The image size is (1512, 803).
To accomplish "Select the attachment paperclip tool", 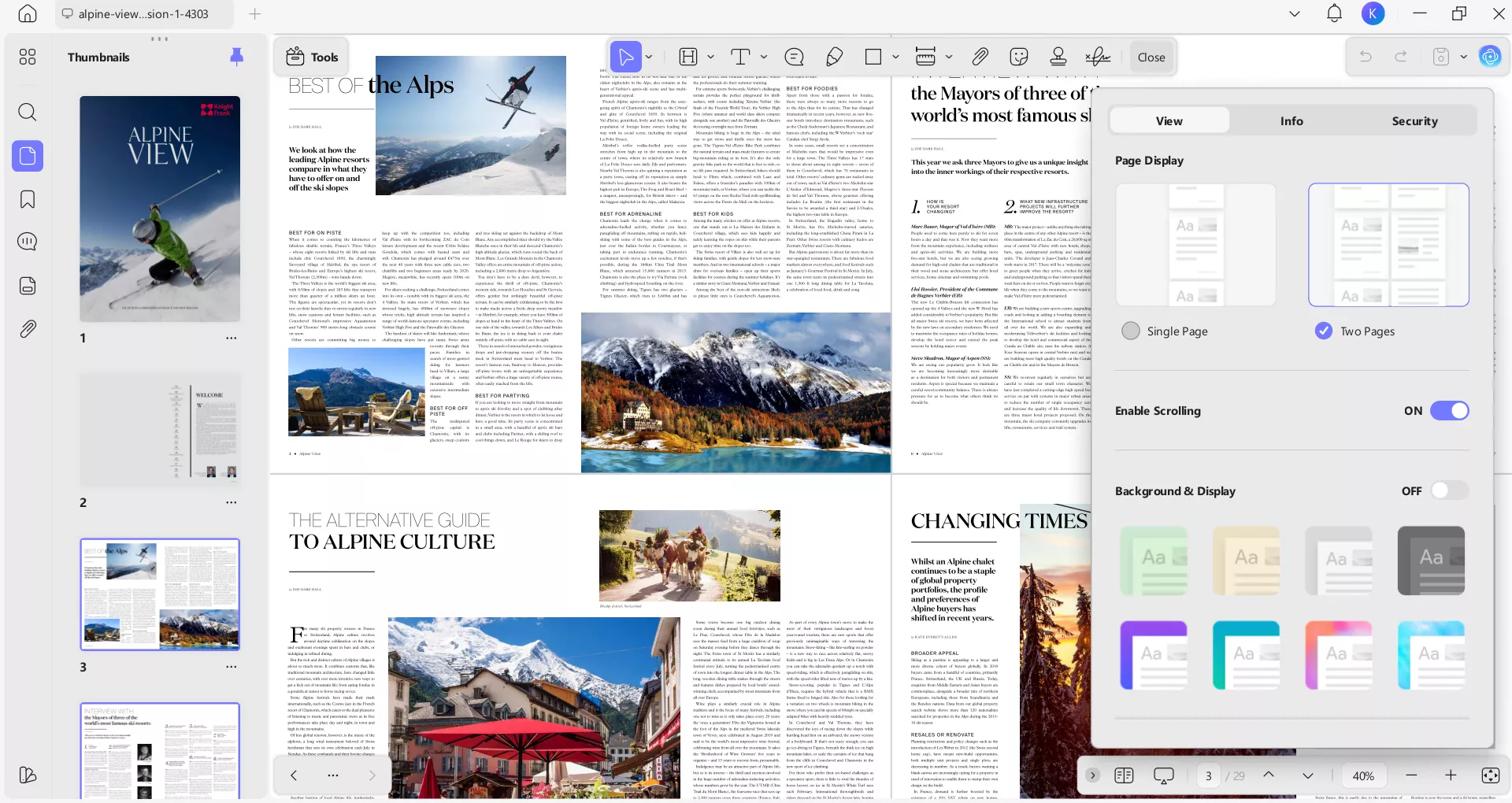I will 980,57.
